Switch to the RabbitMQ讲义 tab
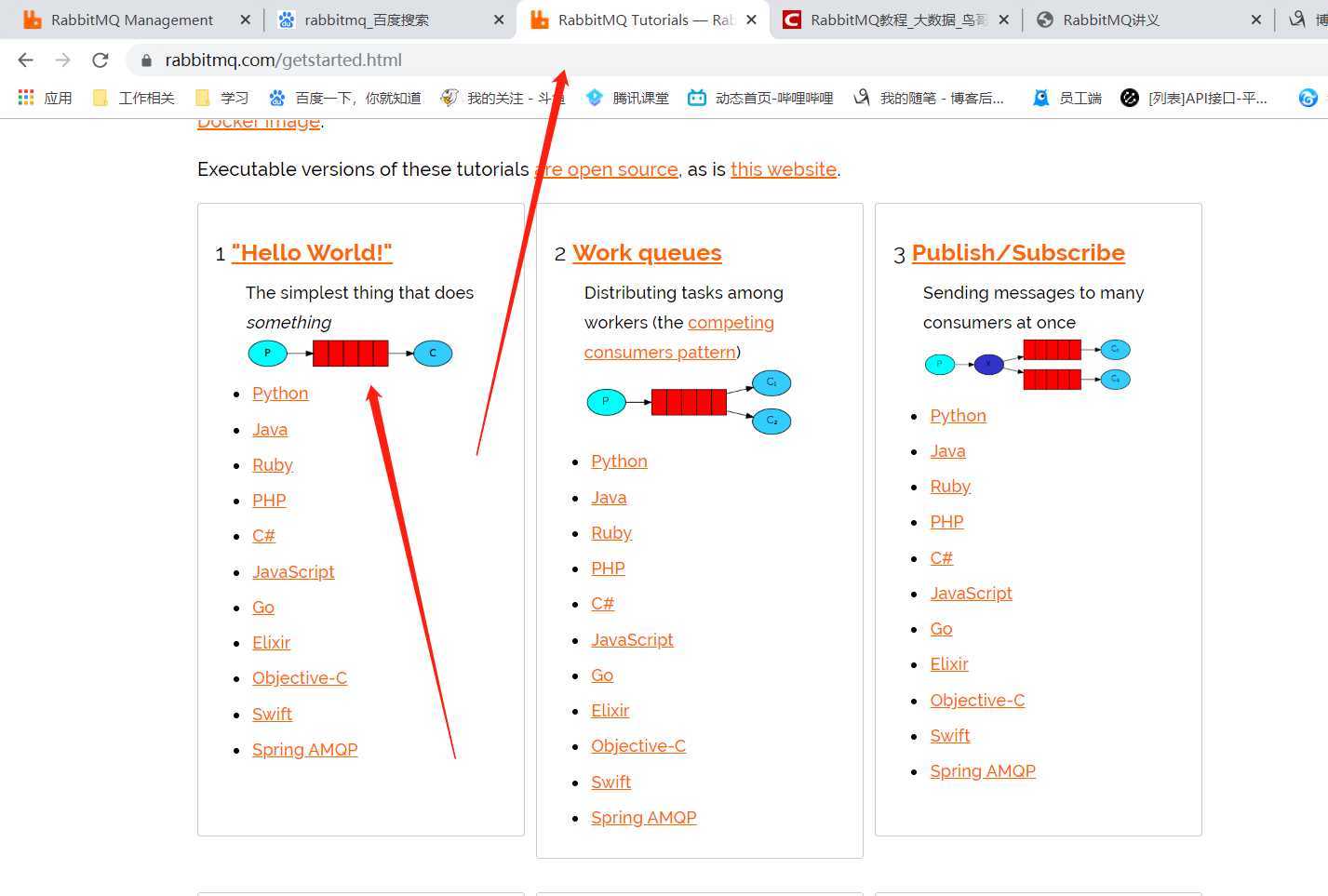This screenshot has height=896, width=1328. pos(1110,20)
